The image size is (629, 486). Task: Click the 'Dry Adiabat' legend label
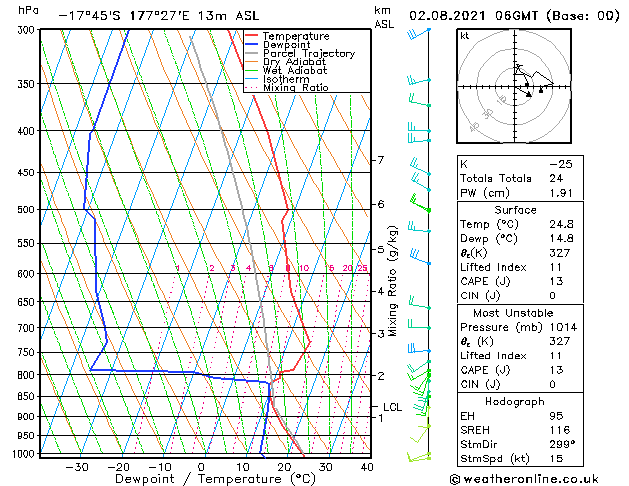(294, 62)
